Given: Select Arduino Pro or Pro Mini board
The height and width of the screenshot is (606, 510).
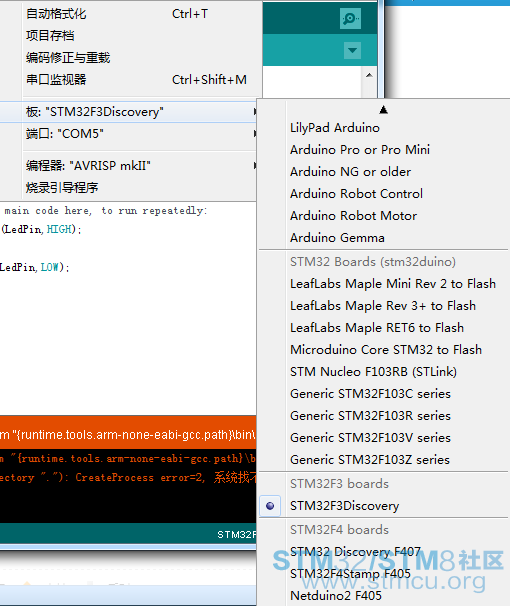Looking at the screenshot, I should [x=383, y=150].
